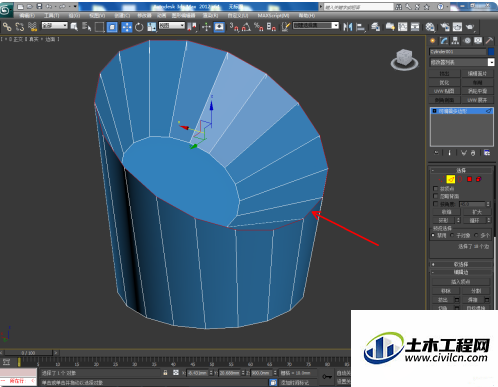This screenshot has width=498, height=387.
Task: Activate the Select Object tool
Action: 74,27
